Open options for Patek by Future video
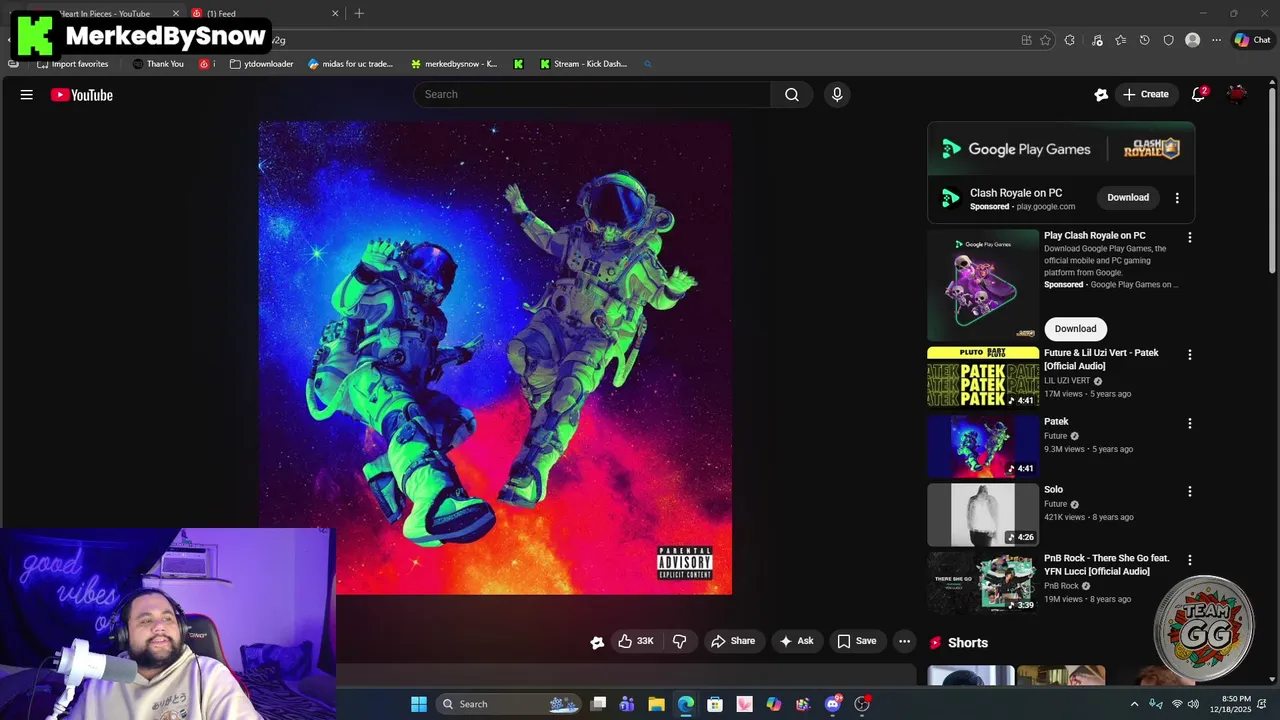This screenshot has height=720, width=1280. click(x=1190, y=423)
